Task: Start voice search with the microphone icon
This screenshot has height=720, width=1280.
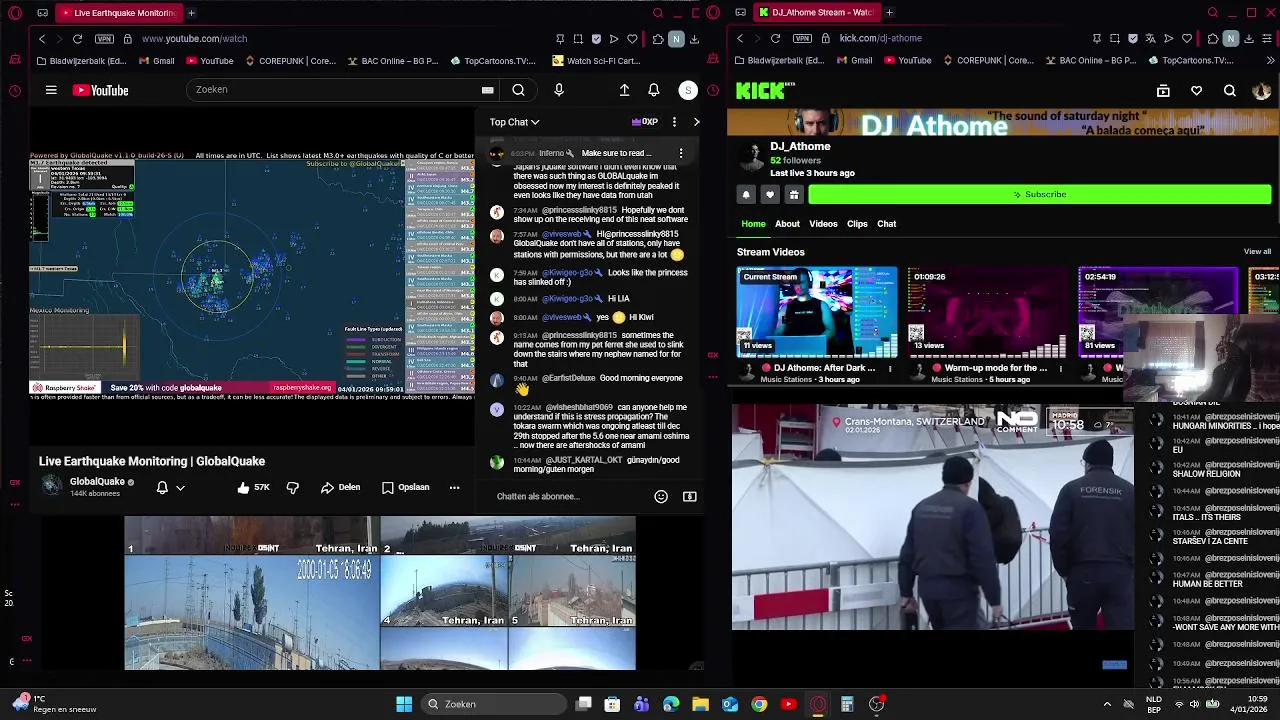Action: tap(559, 90)
